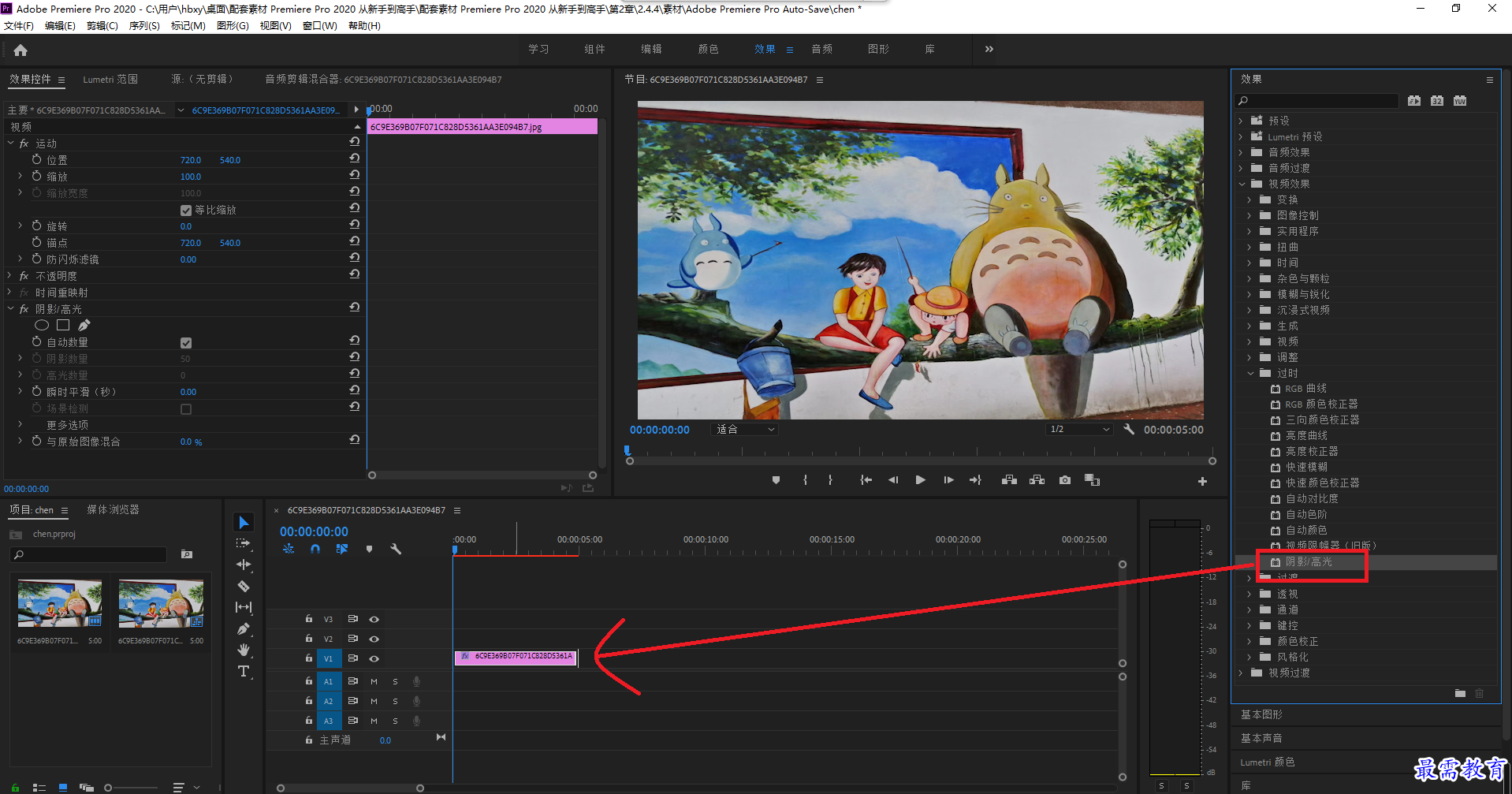The width and height of the screenshot is (1512, 794).
Task: Click the Extract button in monitor
Action: click(1037, 480)
